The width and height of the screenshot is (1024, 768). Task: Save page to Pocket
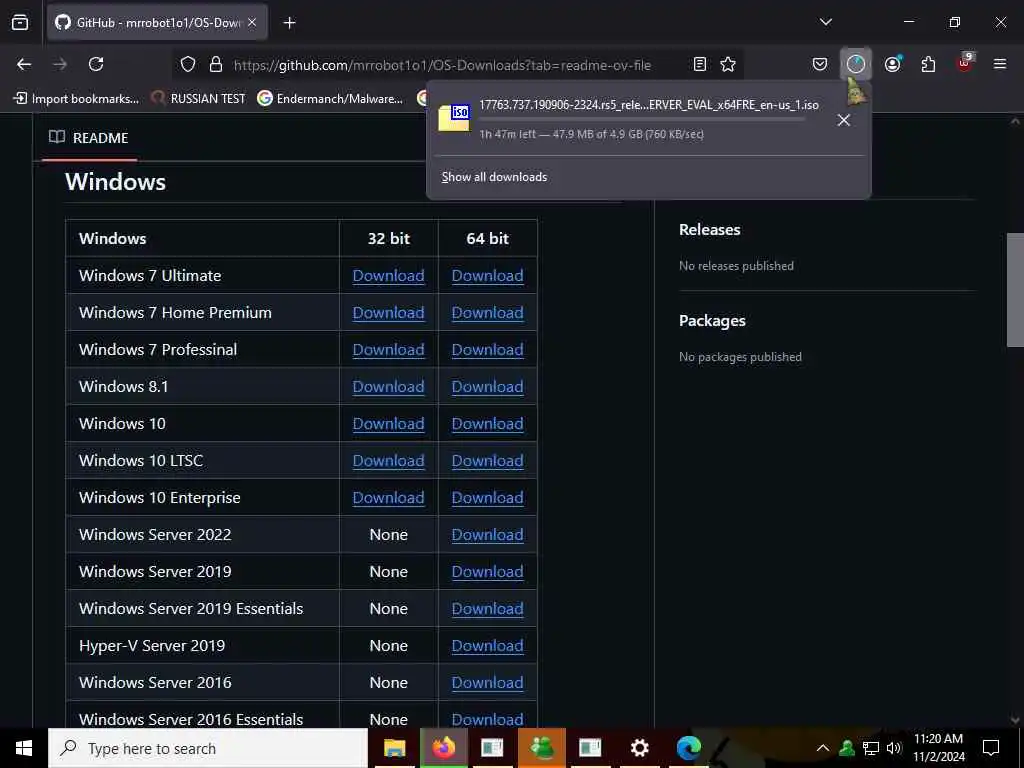[x=820, y=64]
